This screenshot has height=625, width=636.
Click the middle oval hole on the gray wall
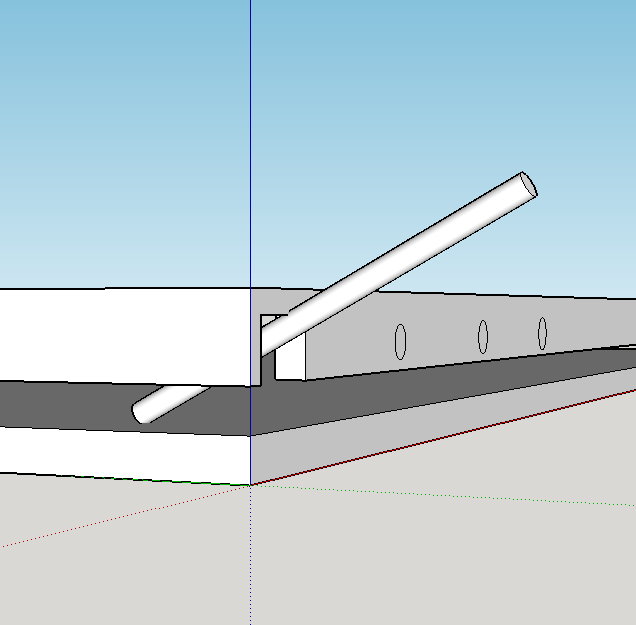(482, 336)
